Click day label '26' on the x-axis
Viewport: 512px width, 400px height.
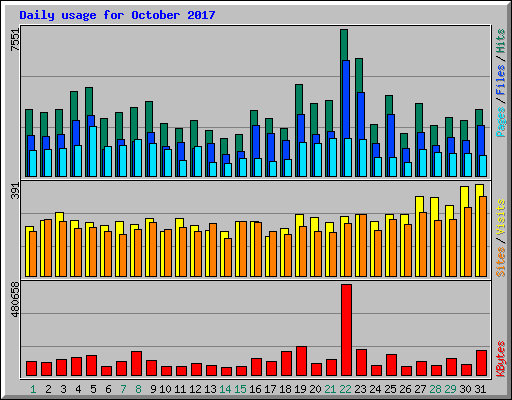tap(405, 389)
